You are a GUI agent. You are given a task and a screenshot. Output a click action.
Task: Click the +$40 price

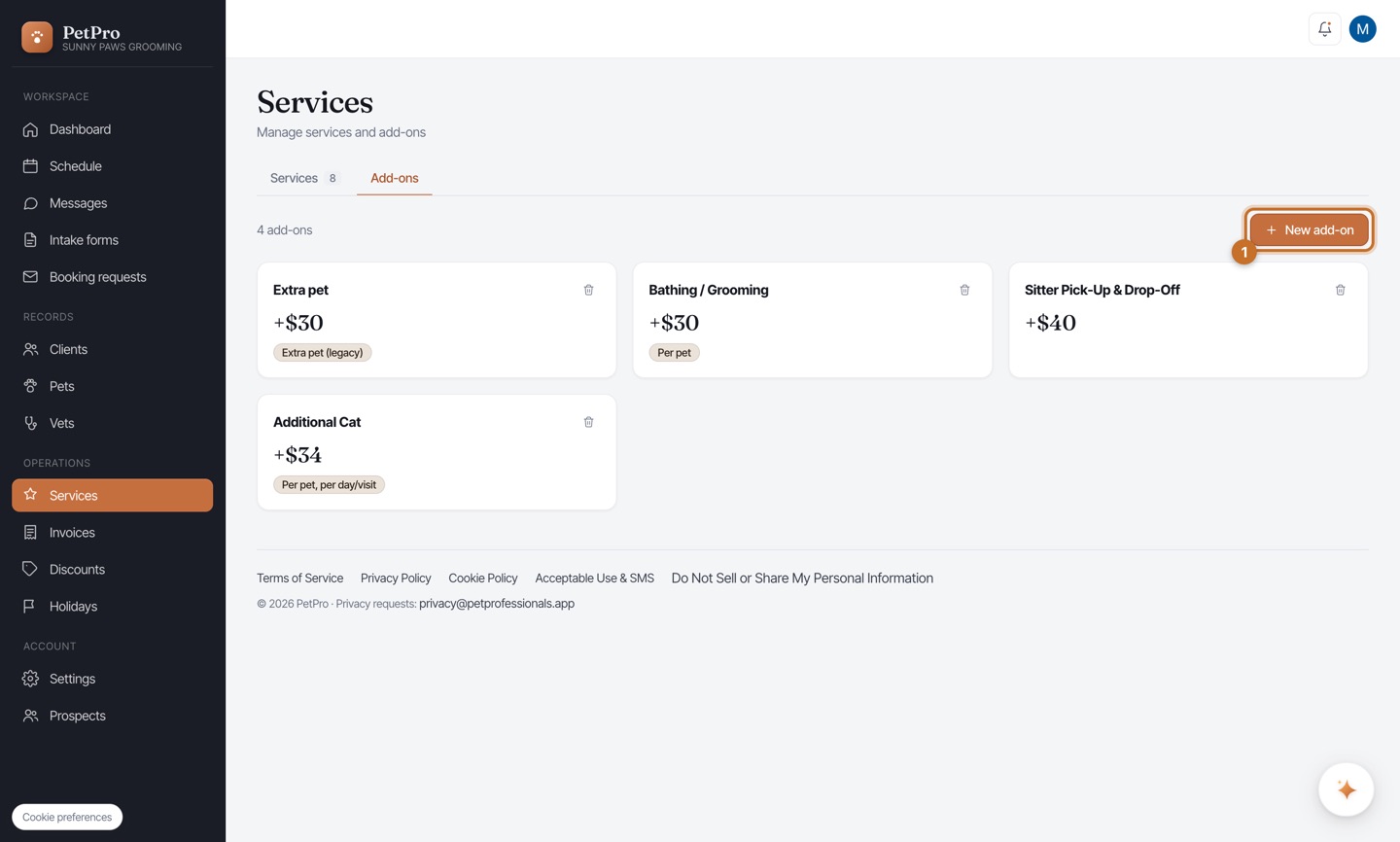coord(1050,322)
